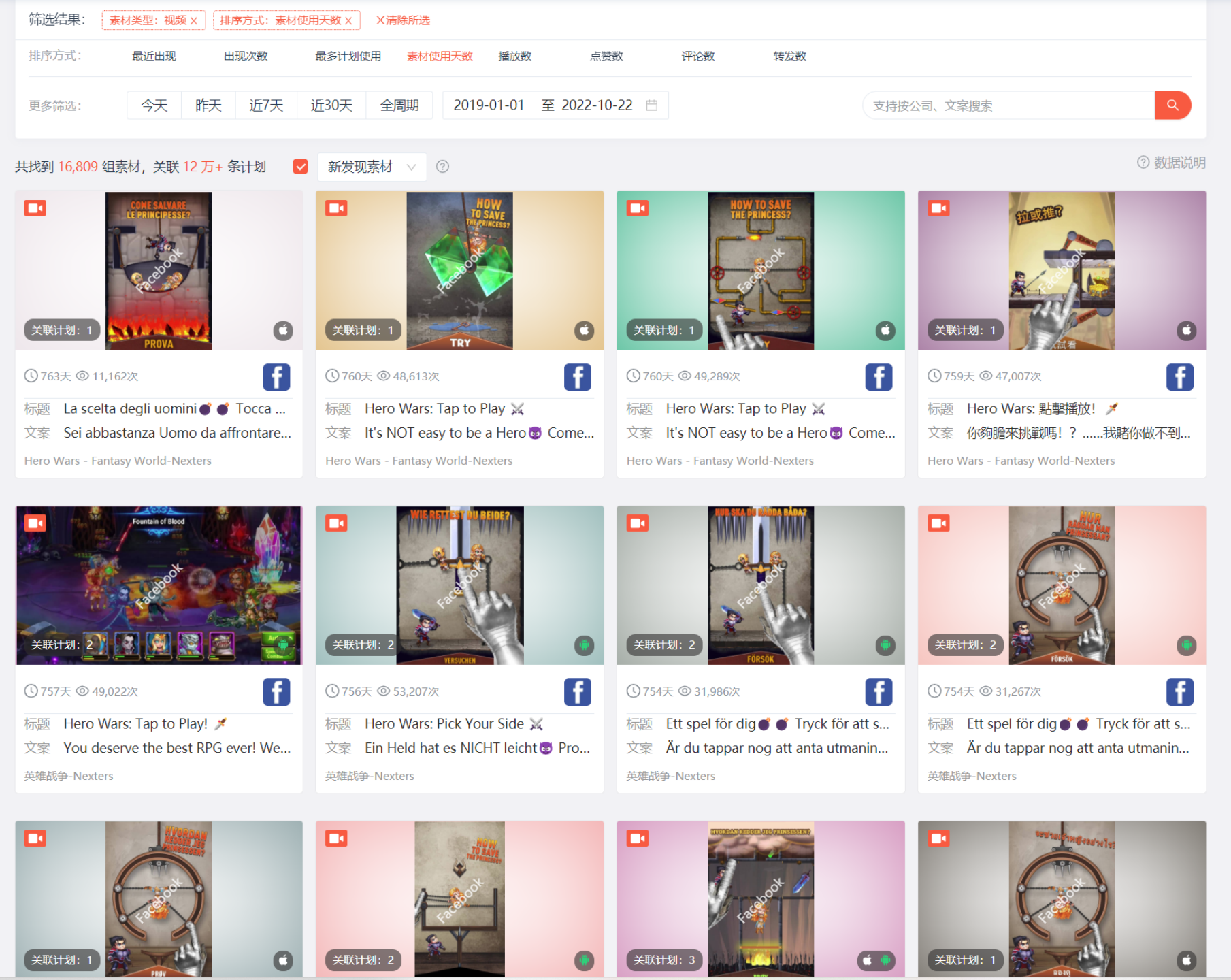Sort by 转发数

tap(789, 56)
